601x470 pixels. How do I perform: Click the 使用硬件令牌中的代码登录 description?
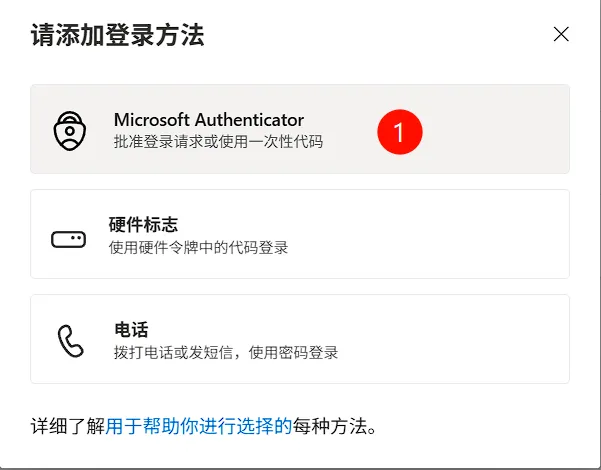[x=198, y=247]
